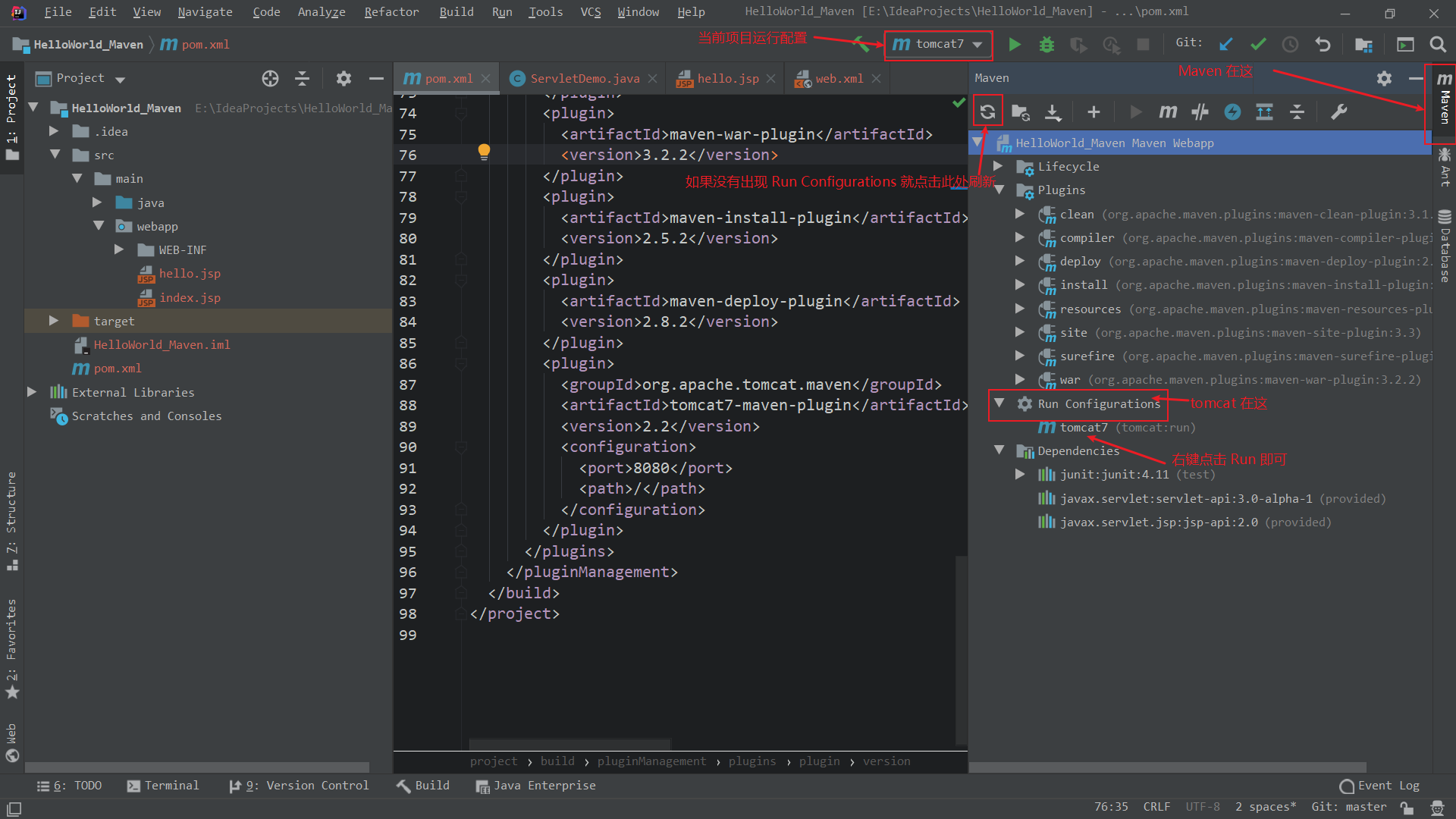Click the Git Commit checkmark icon
This screenshot has height=819, width=1456.
pyautogui.click(x=1259, y=45)
